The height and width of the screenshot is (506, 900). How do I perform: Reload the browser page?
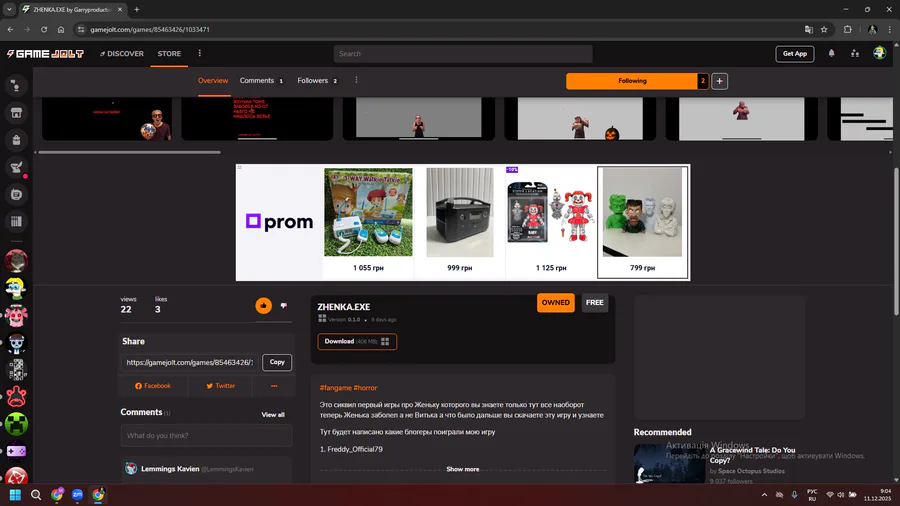coord(44,29)
